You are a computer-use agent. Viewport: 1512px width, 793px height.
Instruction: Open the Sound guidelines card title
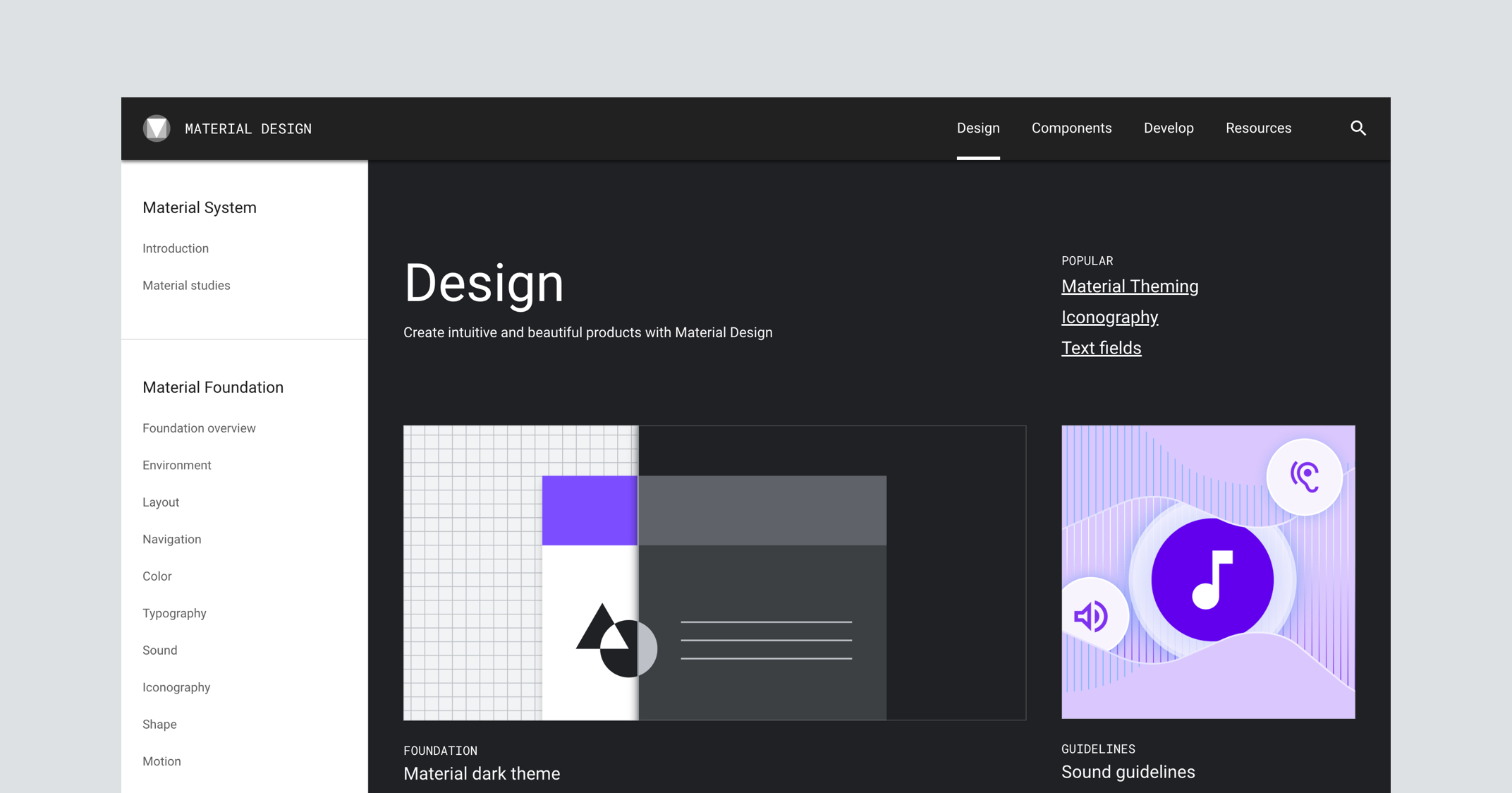click(1128, 772)
